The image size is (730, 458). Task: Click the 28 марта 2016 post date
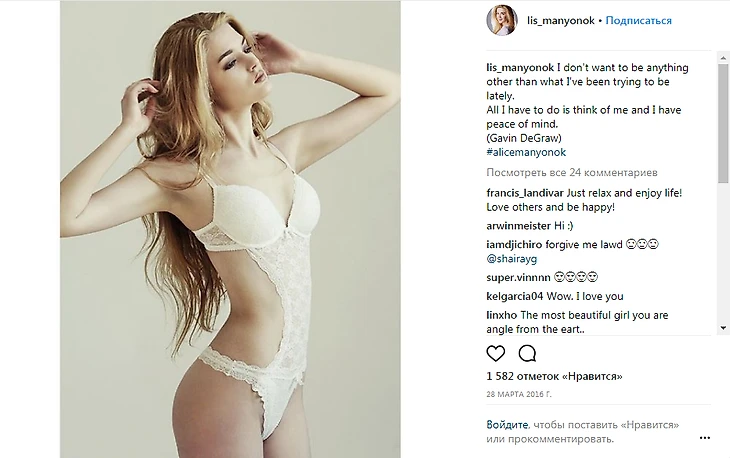click(x=519, y=394)
